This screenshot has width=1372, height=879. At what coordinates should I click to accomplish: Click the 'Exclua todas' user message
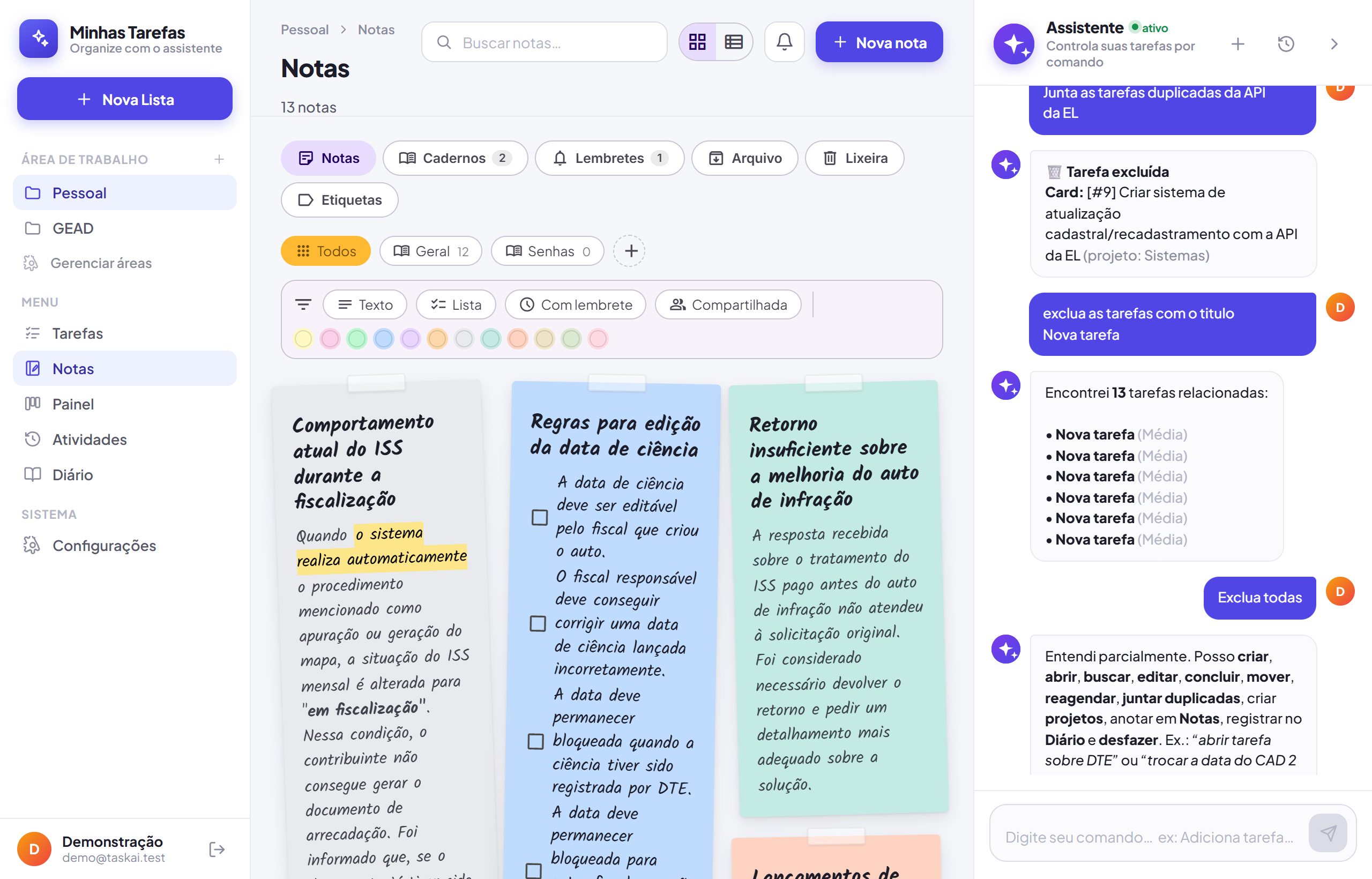[x=1259, y=598]
